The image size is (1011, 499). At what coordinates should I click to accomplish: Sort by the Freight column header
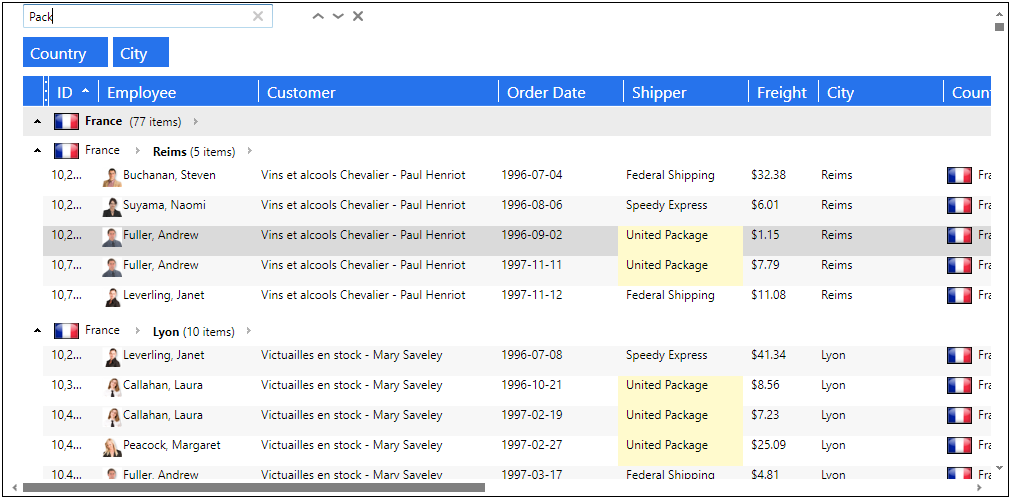[781, 92]
